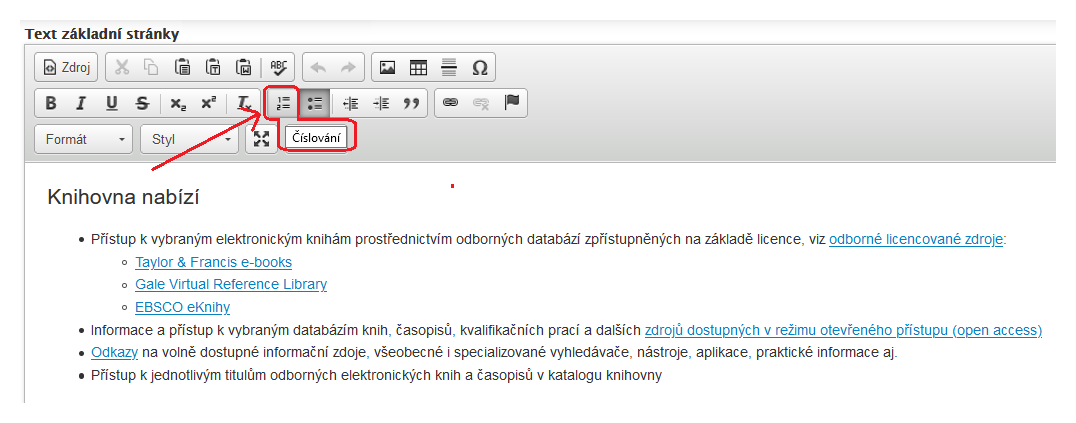Click the Increase indent icon
This screenshot has width=1076, height=423.
[381, 103]
